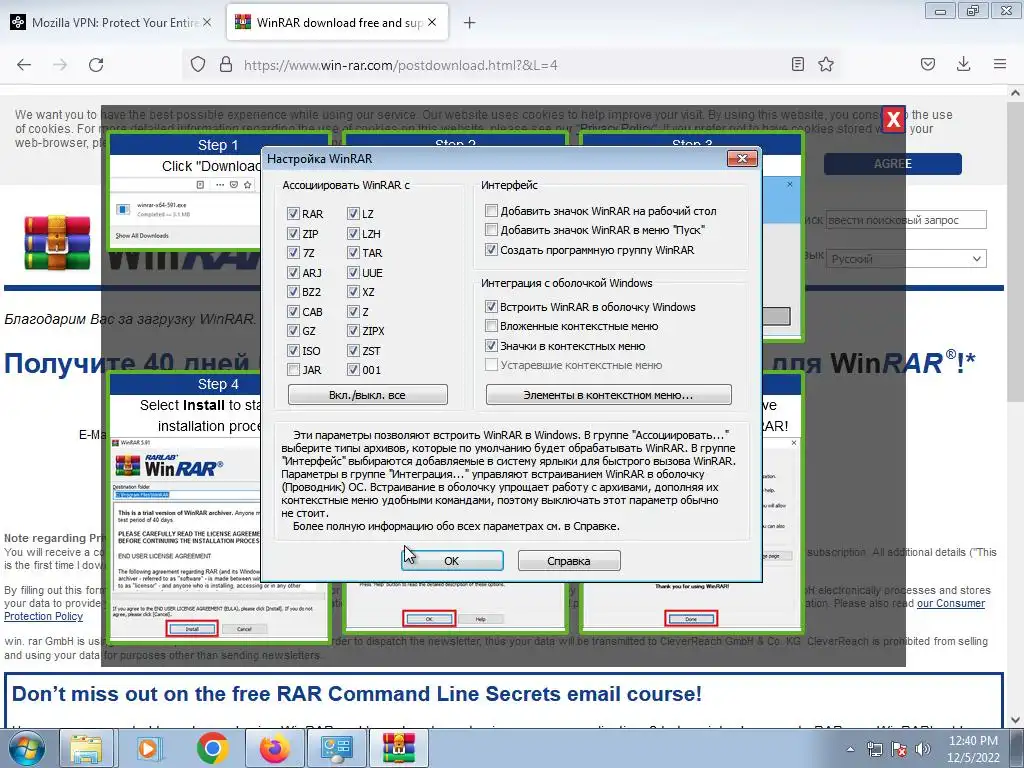The height and width of the screenshot is (768, 1024).
Task: Open Элементы в контекстном меню button
Action: click(609, 394)
